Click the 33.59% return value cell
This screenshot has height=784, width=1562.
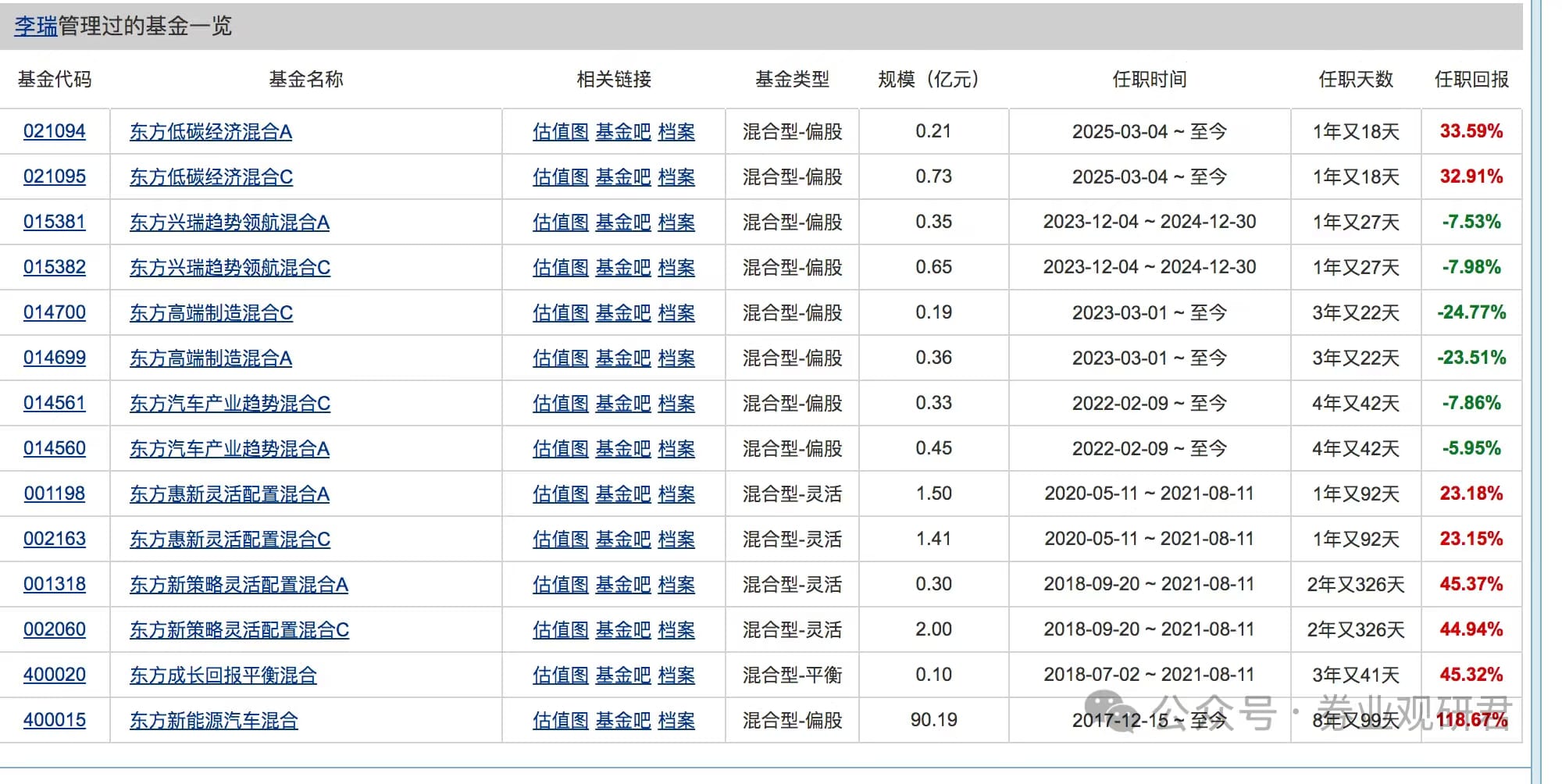pos(1471,131)
